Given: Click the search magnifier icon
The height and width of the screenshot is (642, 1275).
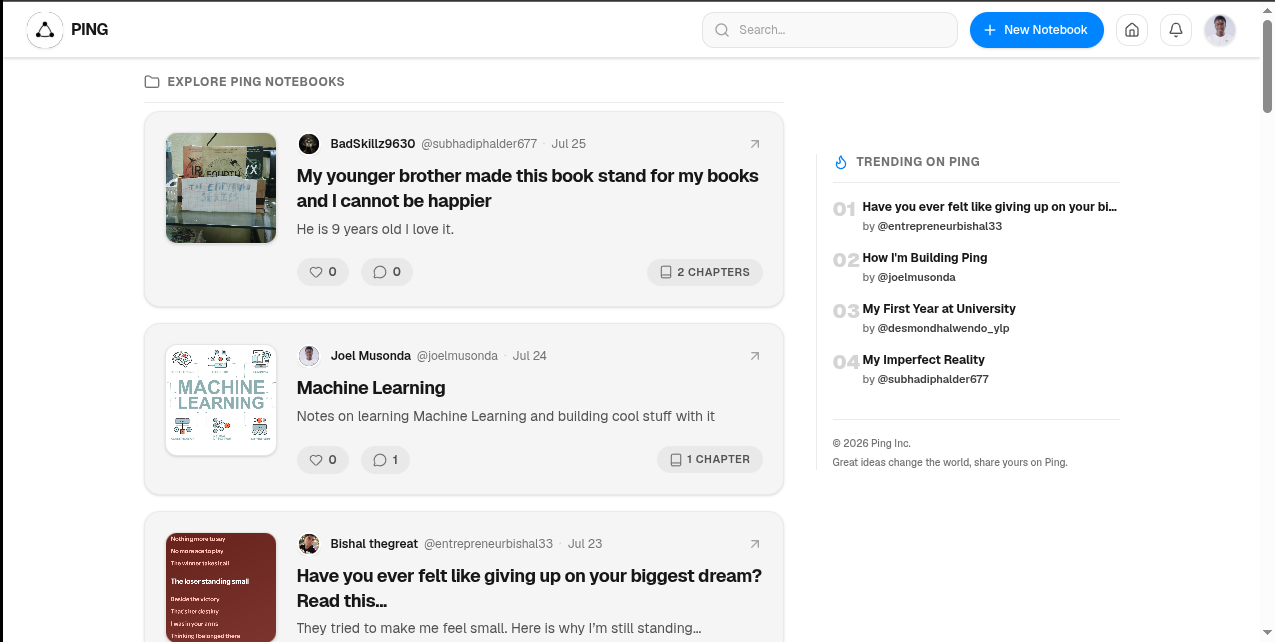Looking at the screenshot, I should pos(722,30).
